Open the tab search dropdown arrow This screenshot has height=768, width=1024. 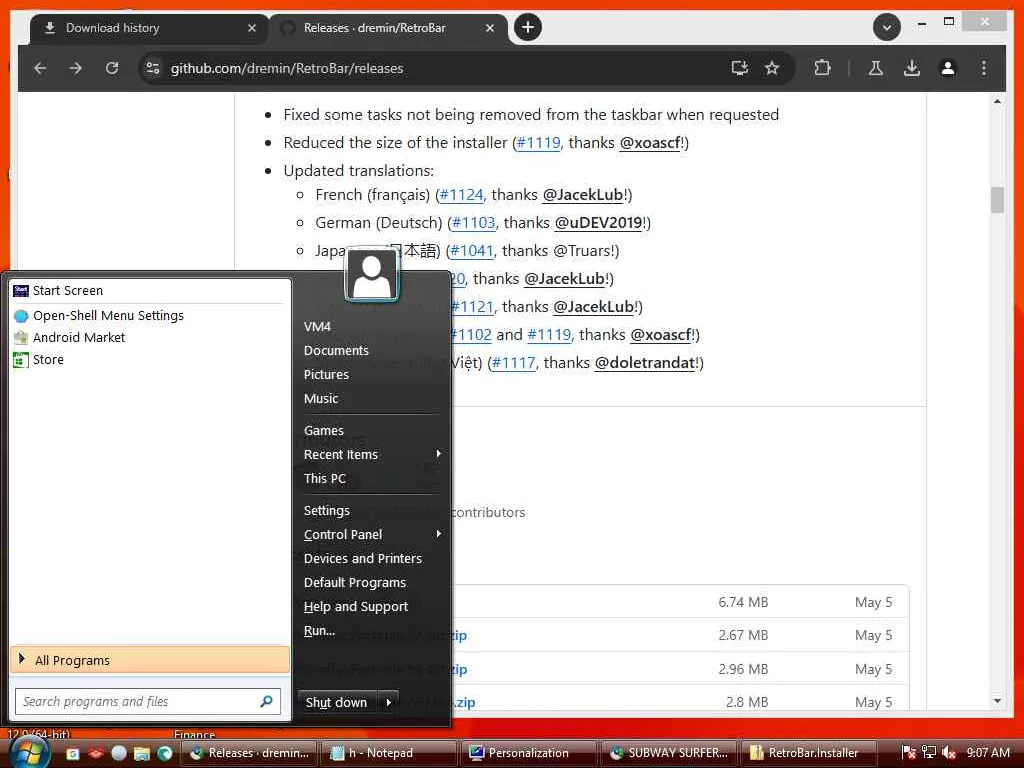click(886, 27)
